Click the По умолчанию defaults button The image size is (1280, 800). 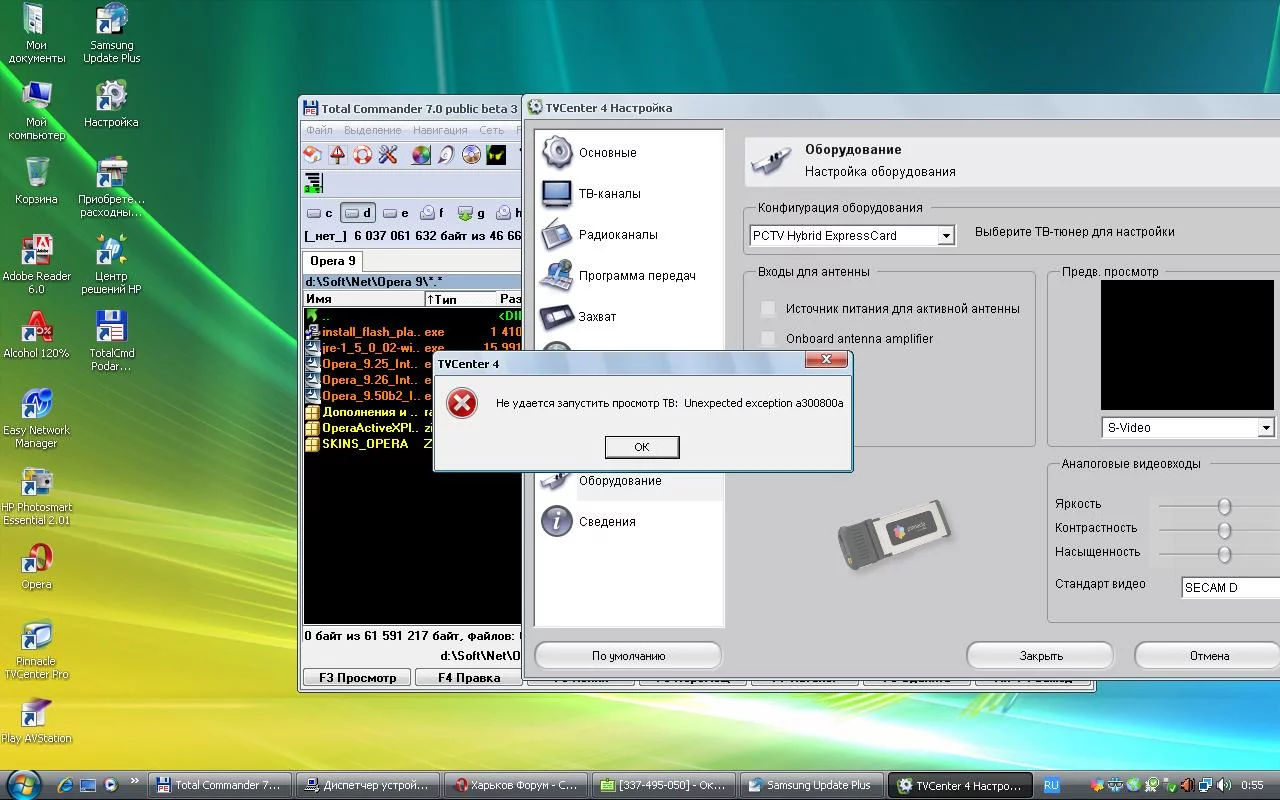[628, 656]
